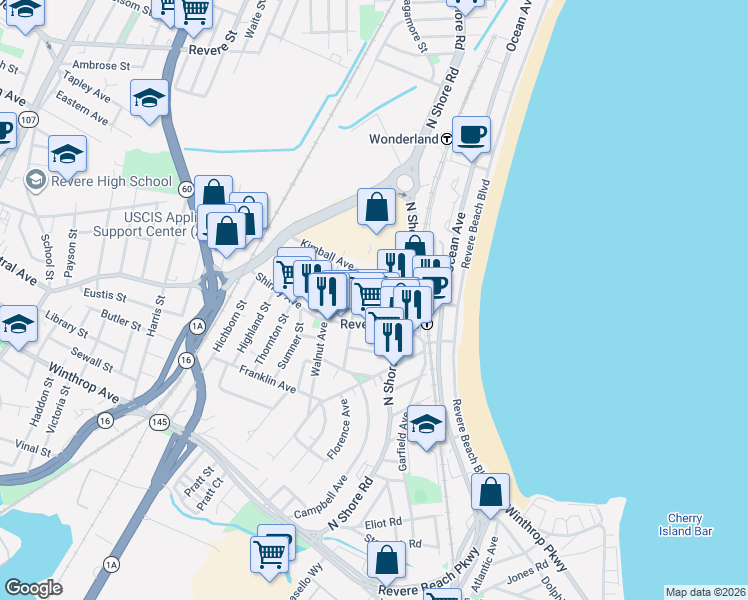Click the USCIS Support Center label

coord(145,224)
